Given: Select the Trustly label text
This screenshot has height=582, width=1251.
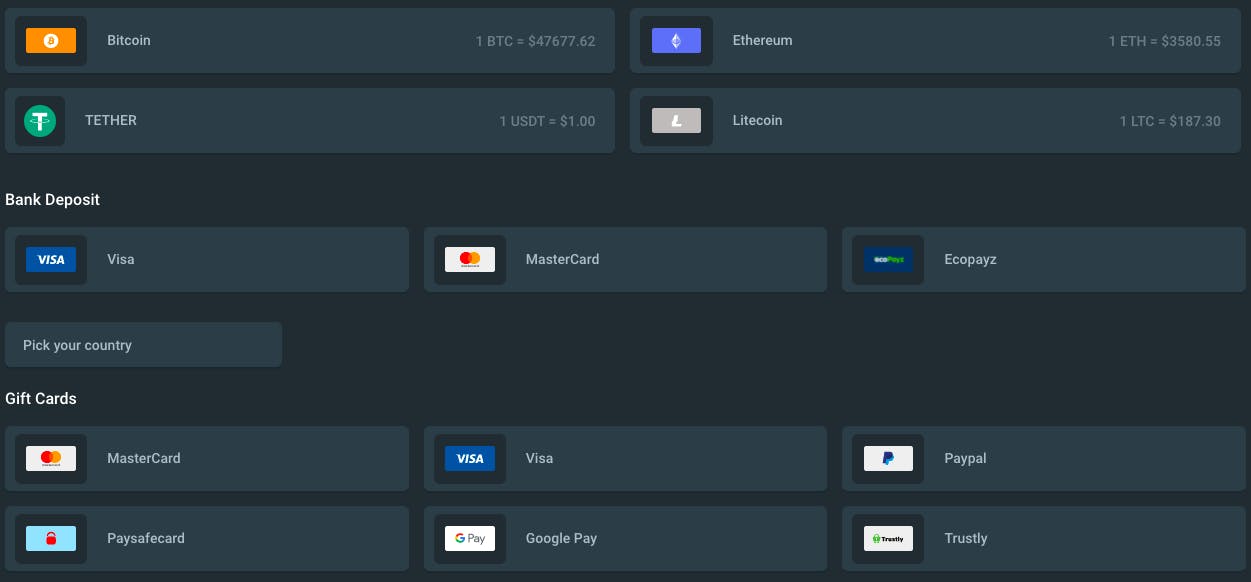Looking at the screenshot, I should 965,539.
